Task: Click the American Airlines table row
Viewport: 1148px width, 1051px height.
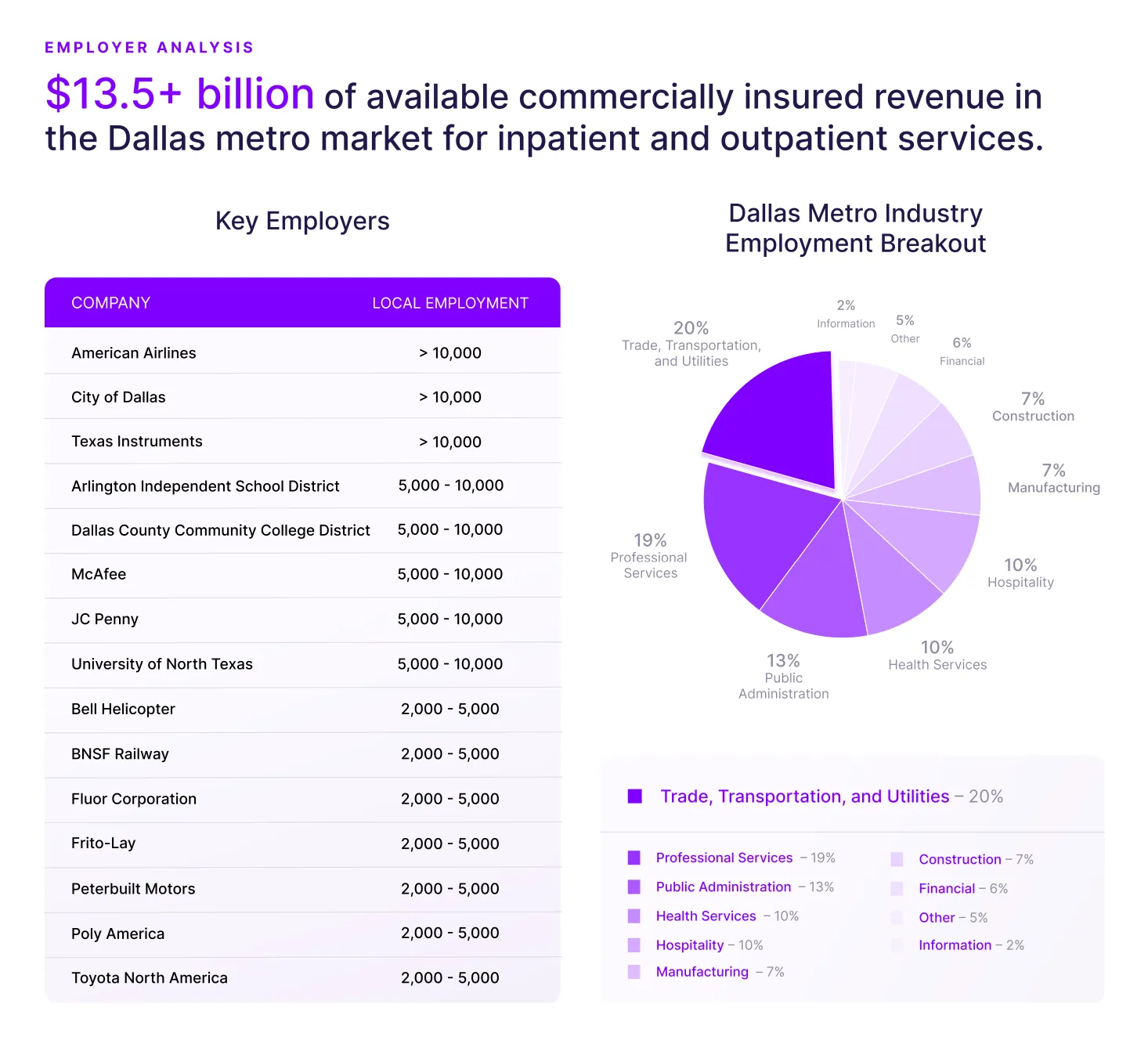Action: click(x=302, y=352)
